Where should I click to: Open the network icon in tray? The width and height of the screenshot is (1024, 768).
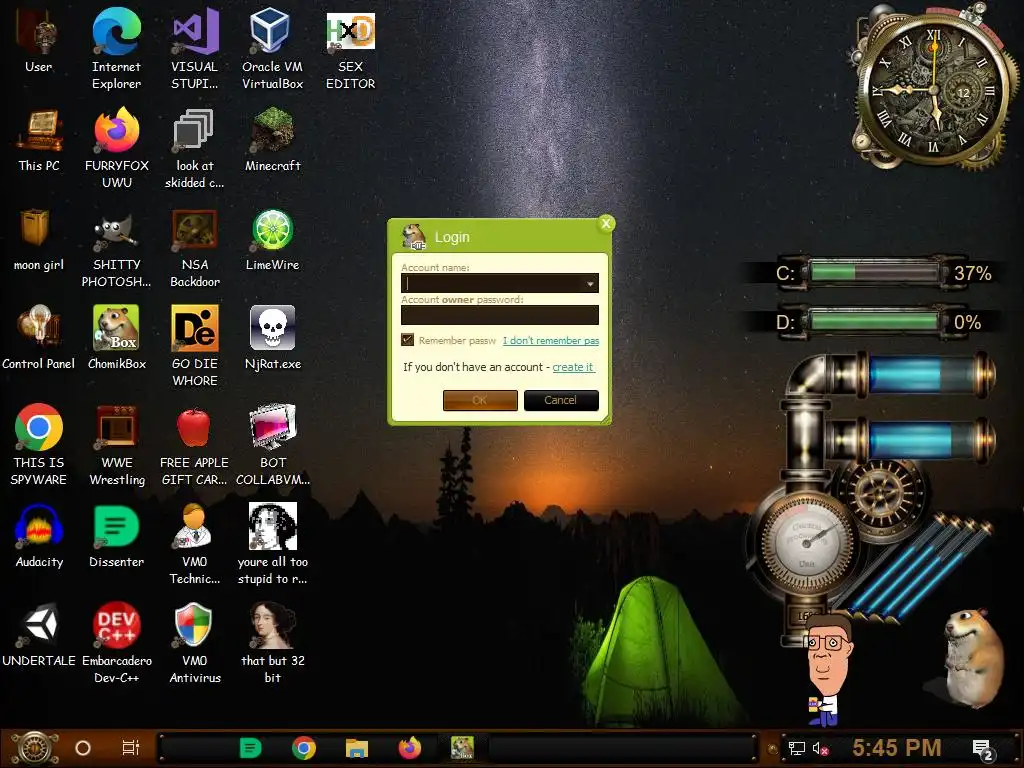797,748
